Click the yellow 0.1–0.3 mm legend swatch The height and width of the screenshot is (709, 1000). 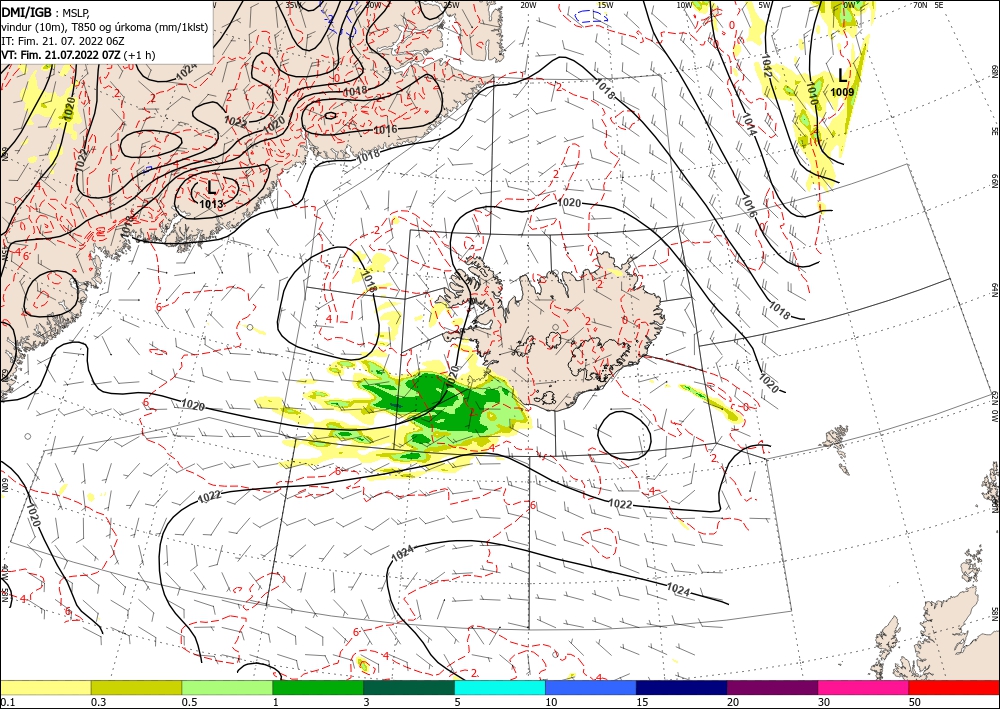45,687
